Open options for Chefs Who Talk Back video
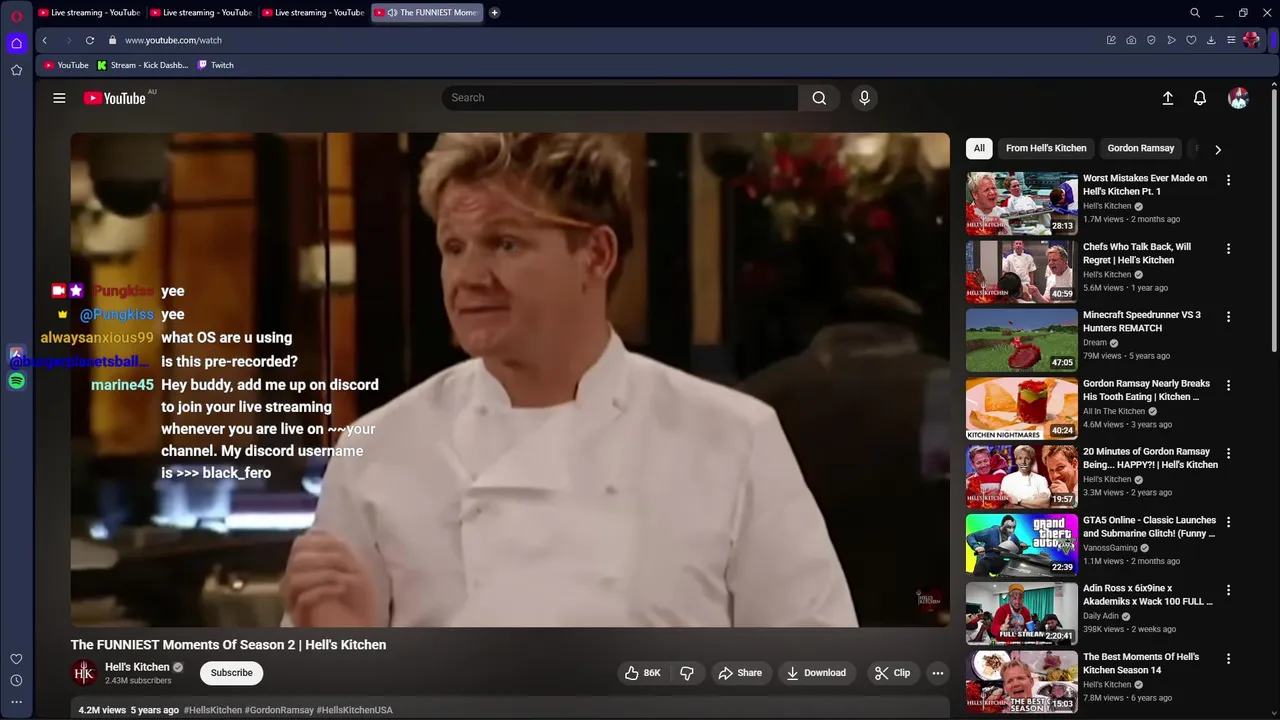The width and height of the screenshot is (1280, 720). [1228, 248]
